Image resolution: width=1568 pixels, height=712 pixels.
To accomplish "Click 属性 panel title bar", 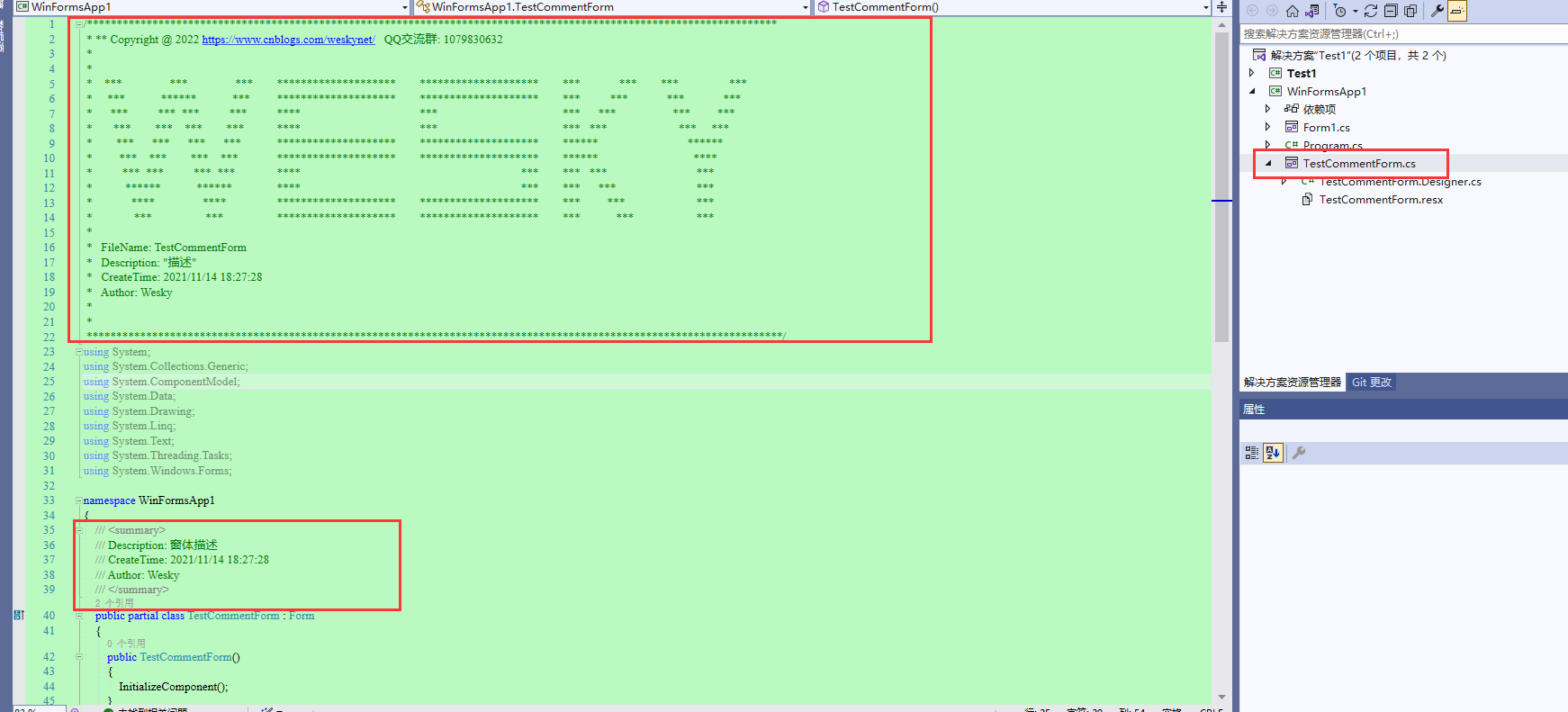I will 1403,410.
